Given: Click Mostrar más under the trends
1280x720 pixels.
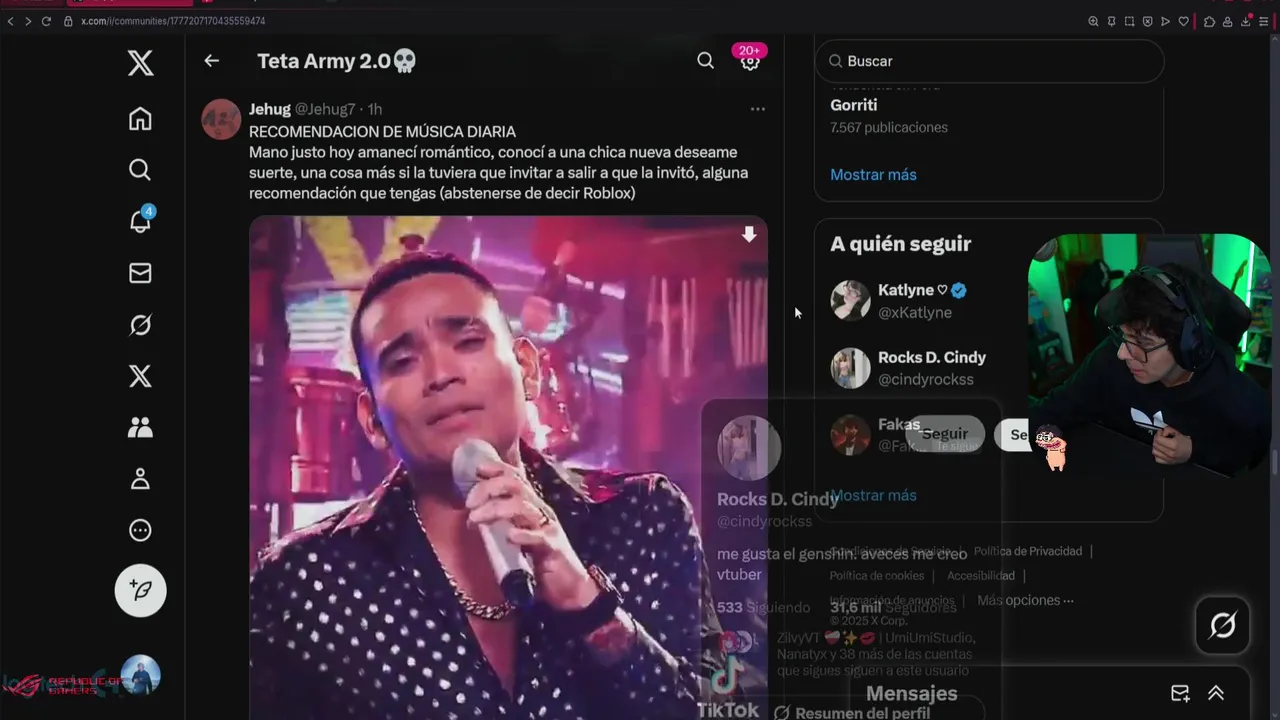Looking at the screenshot, I should 873,174.
